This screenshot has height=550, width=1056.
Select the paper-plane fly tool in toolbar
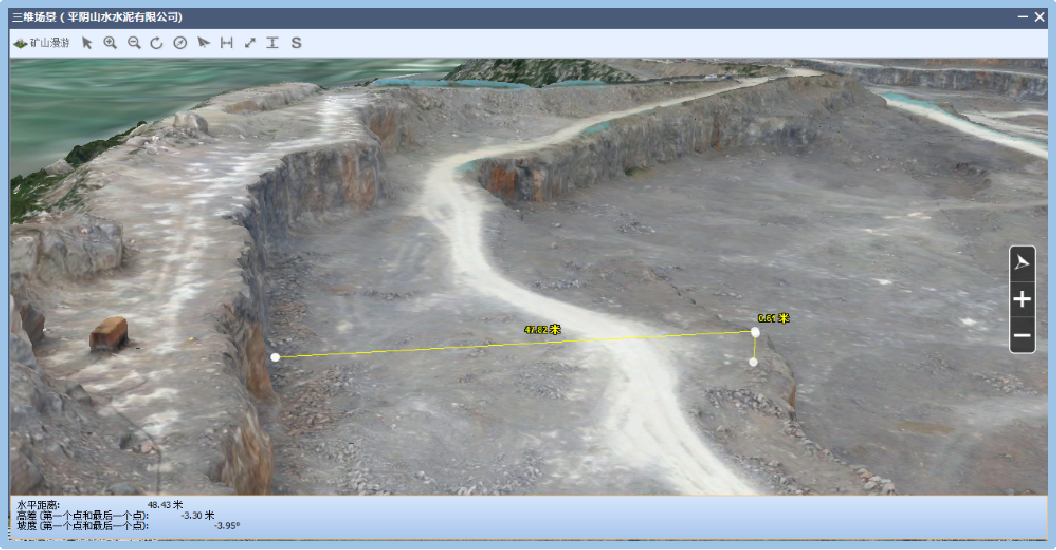pos(203,43)
